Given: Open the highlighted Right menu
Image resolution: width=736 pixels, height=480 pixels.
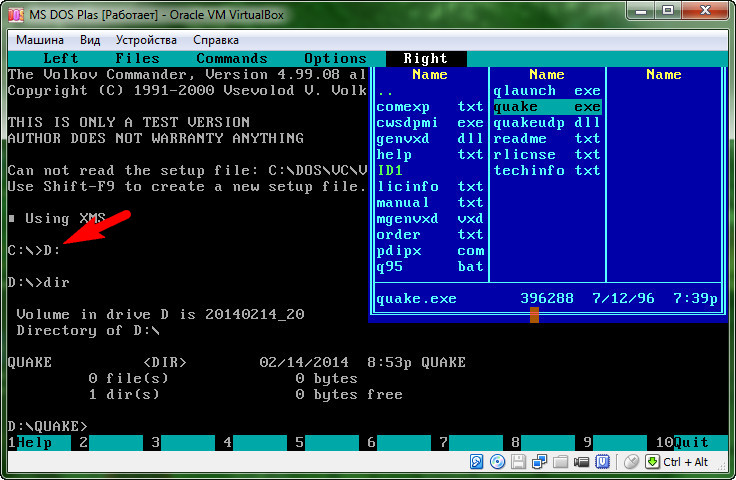Looking at the screenshot, I should [x=426, y=59].
